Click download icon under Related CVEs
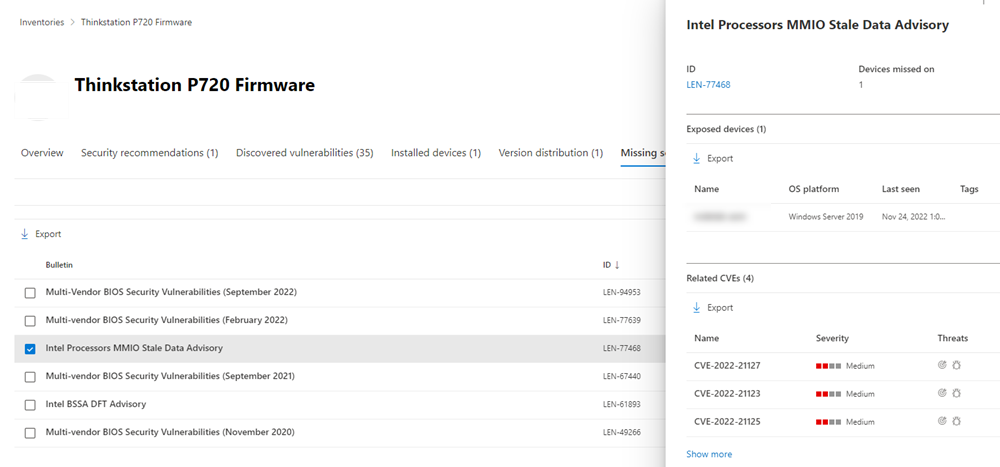This screenshot has width=1000, height=467. (x=696, y=308)
